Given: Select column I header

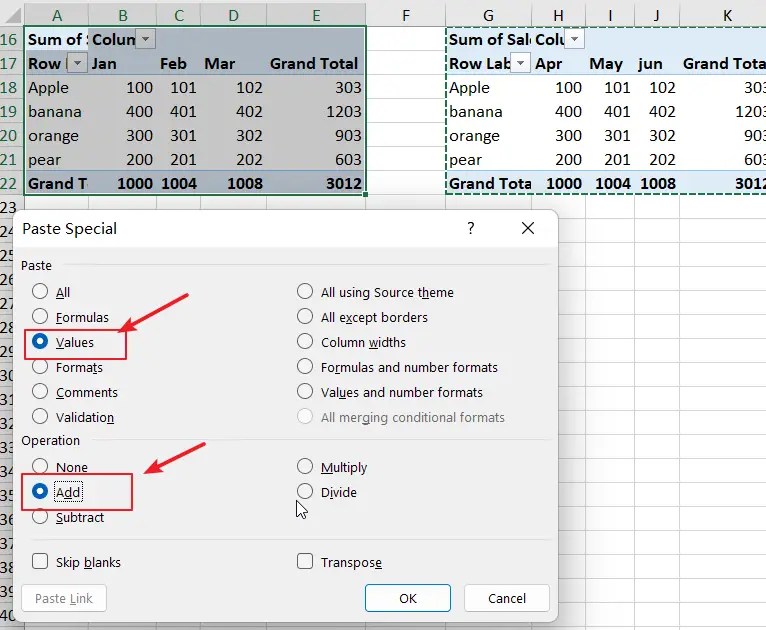Looking at the screenshot, I should click(x=610, y=15).
